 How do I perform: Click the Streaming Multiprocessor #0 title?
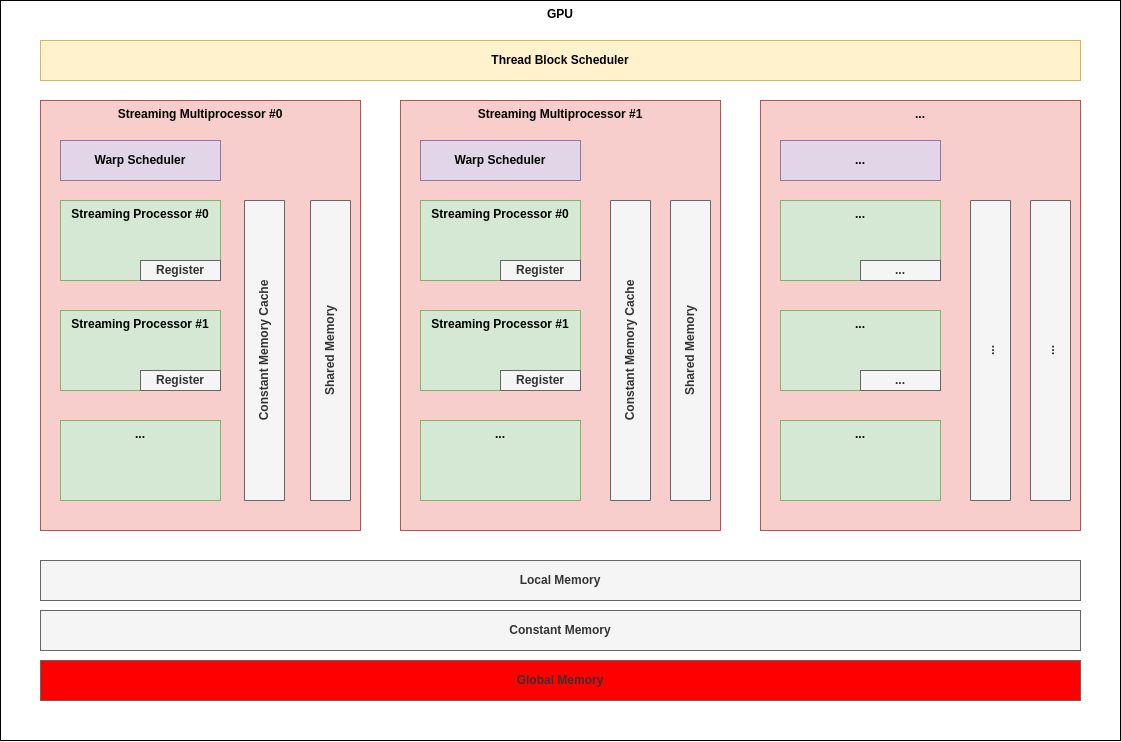[200, 114]
